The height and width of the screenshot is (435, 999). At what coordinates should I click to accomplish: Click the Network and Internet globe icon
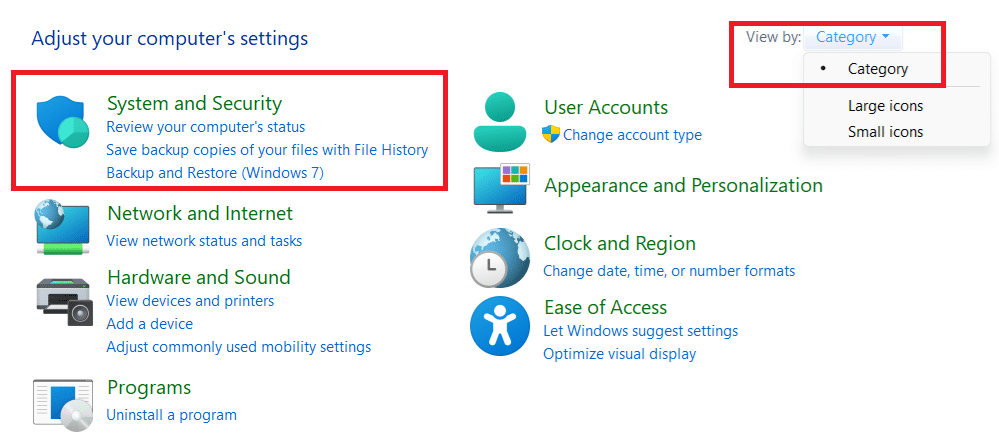pos(64,226)
